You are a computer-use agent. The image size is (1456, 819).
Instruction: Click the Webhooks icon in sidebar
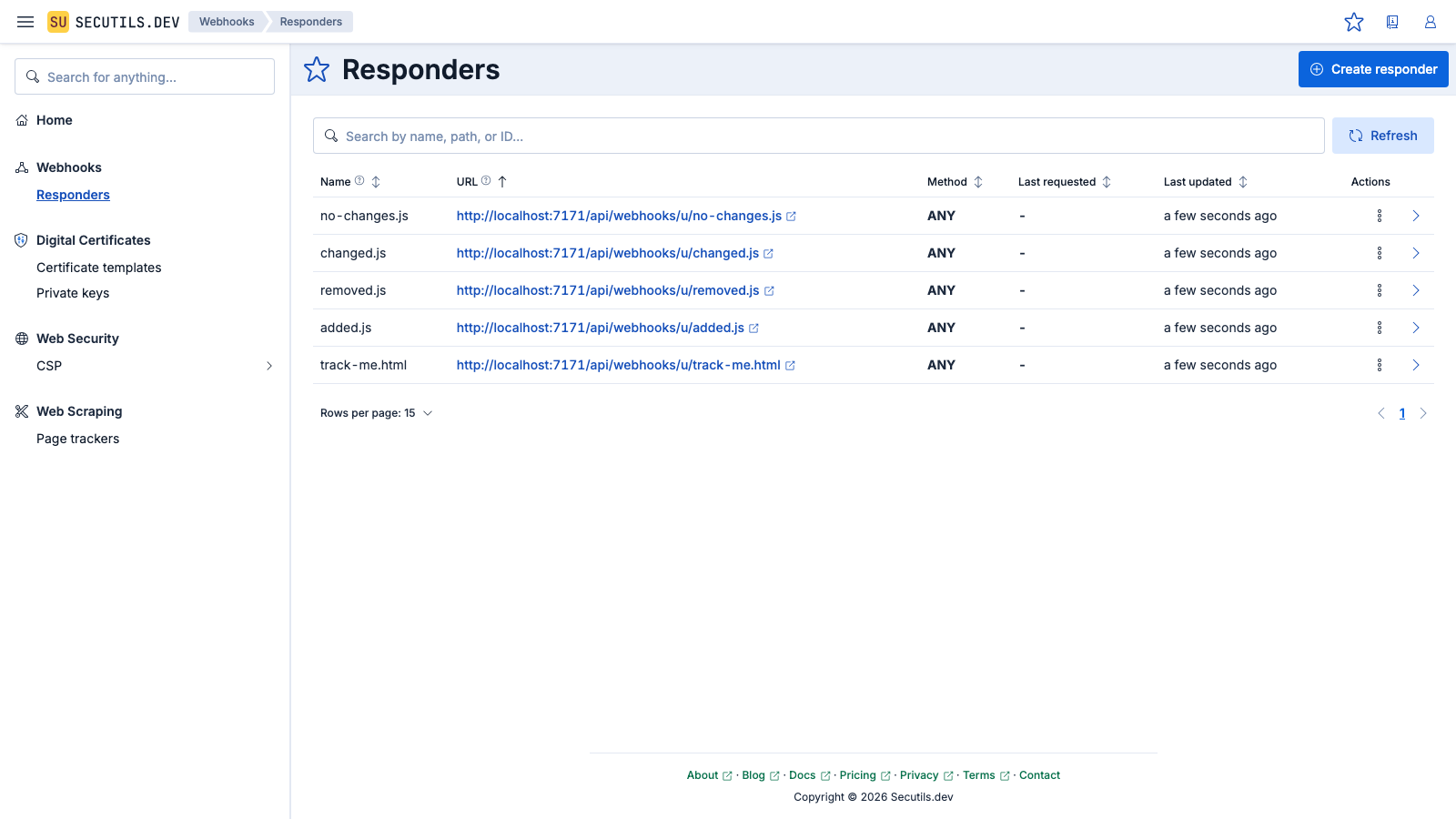[x=20, y=167]
